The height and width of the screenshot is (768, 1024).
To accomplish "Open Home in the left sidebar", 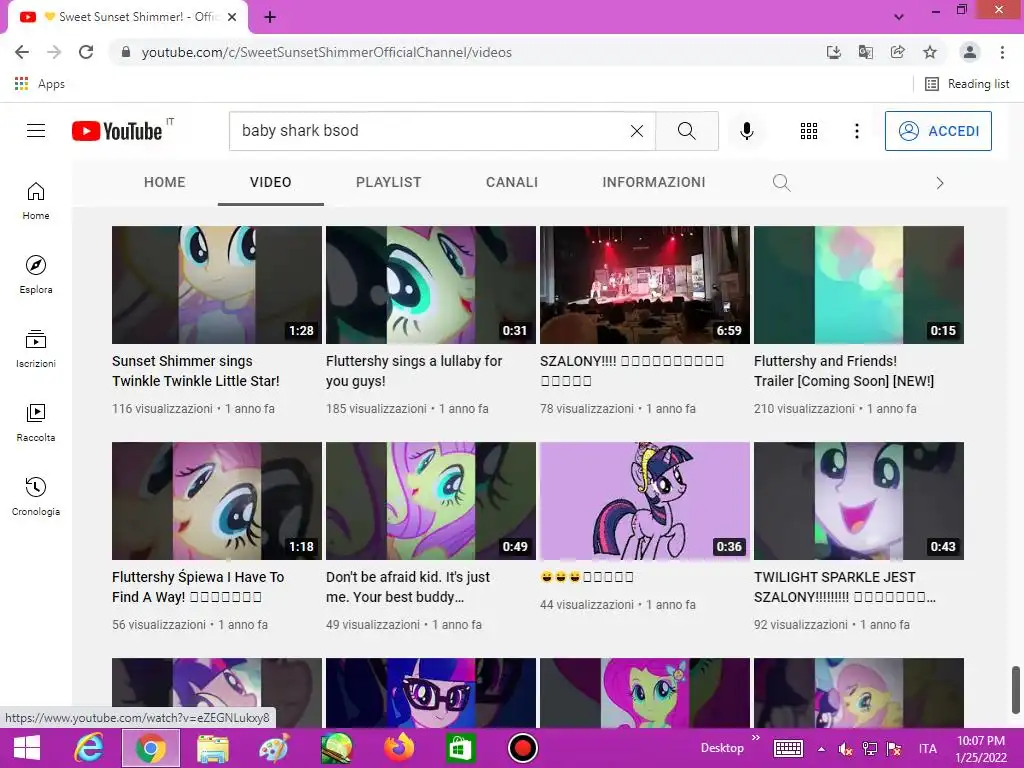I will click(36, 201).
